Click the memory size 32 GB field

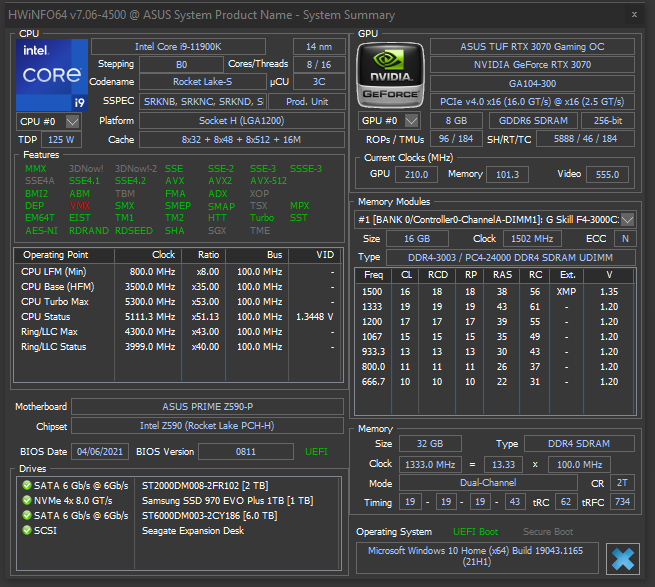pyautogui.click(x=430, y=444)
